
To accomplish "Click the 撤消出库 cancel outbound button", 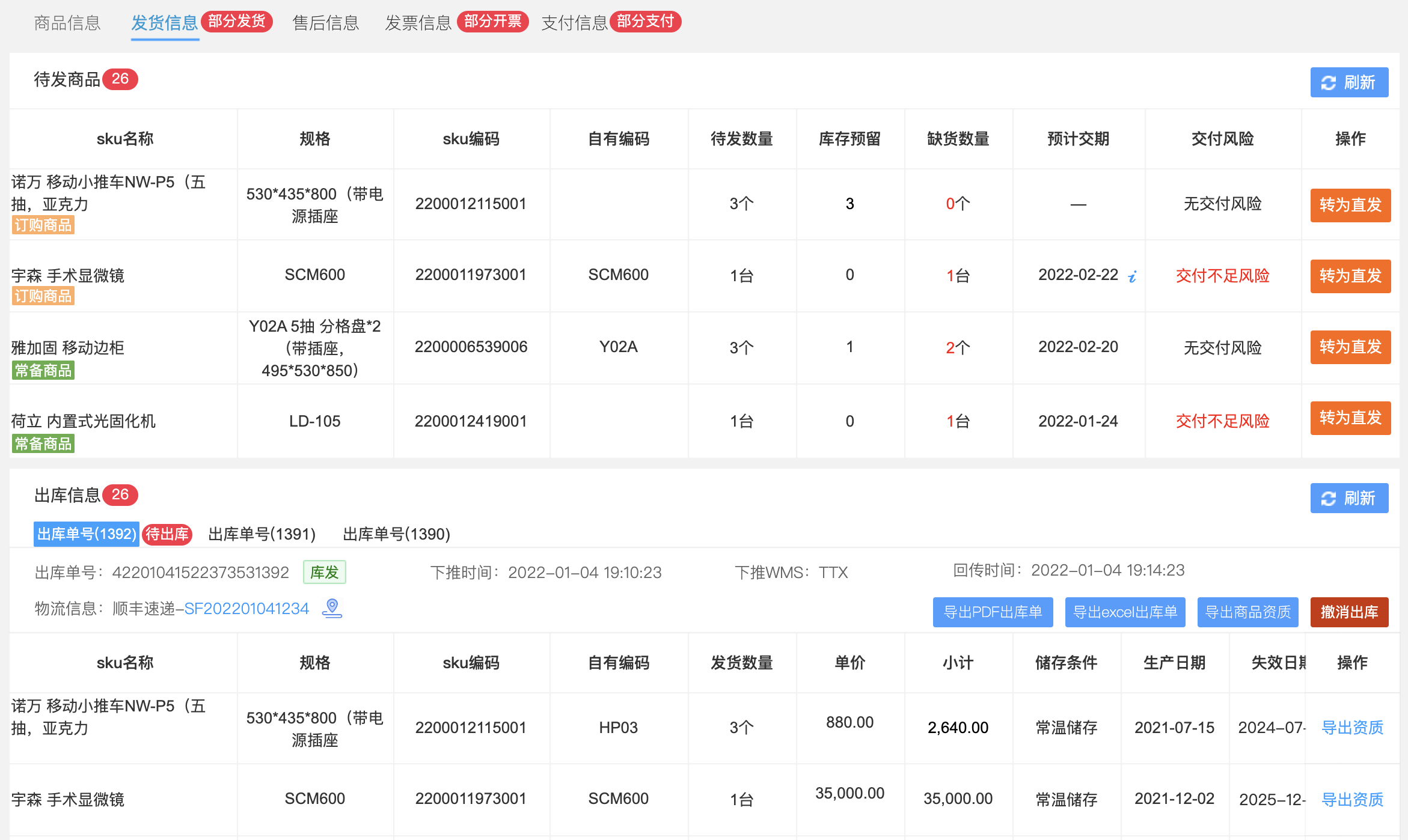I will click(x=1349, y=612).
